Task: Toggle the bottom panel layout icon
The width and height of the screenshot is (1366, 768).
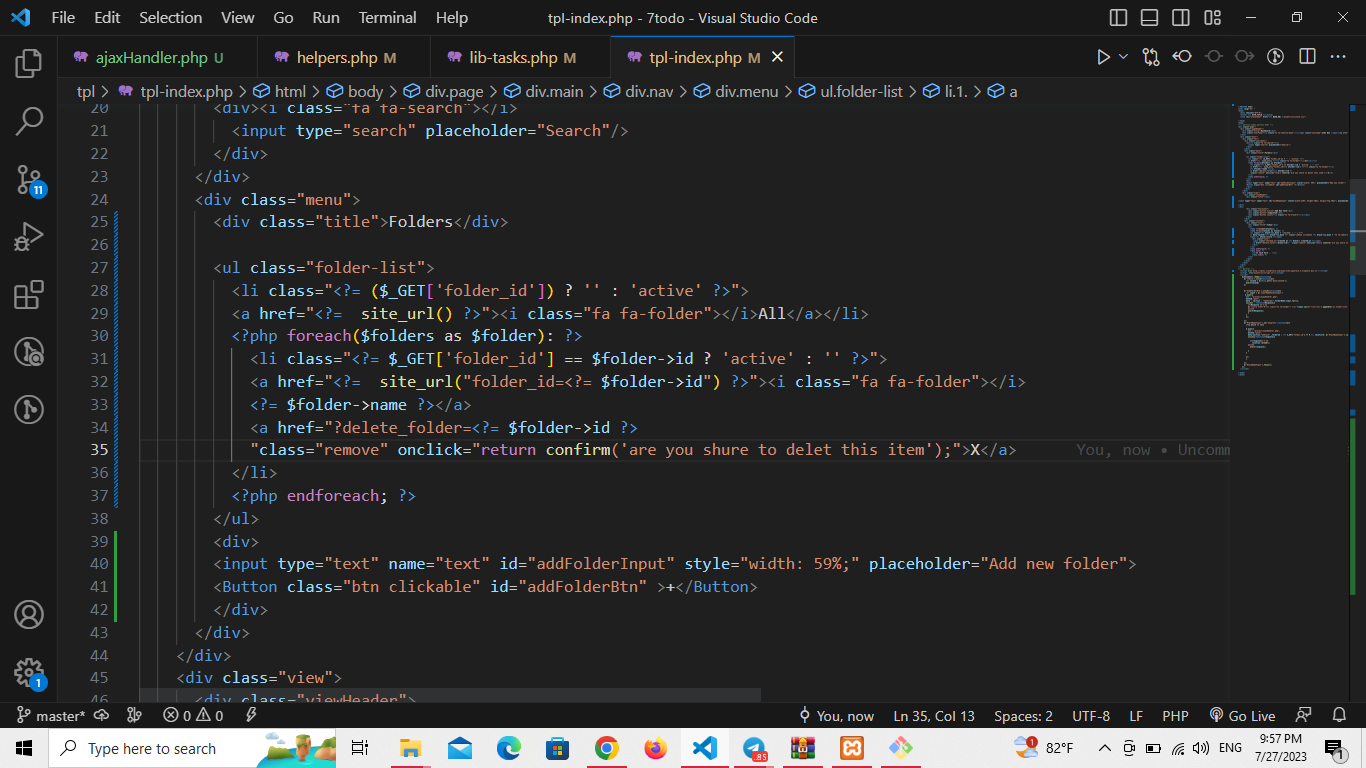Action: (x=1150, y=18)
